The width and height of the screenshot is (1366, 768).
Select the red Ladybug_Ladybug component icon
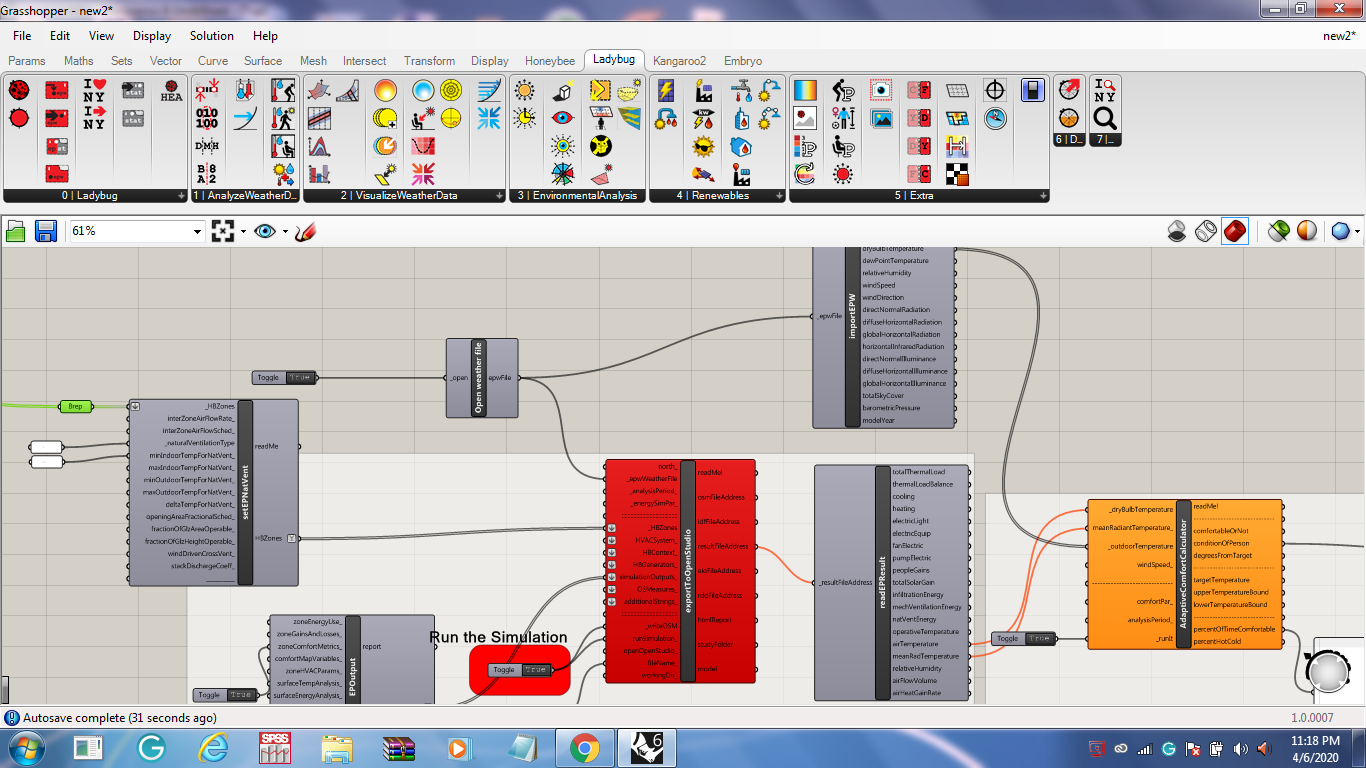pos(19,91)
